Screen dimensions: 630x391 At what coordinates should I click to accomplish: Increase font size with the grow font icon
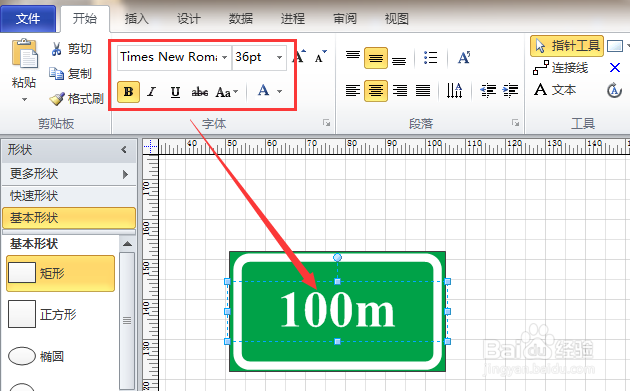click(299, 57)
